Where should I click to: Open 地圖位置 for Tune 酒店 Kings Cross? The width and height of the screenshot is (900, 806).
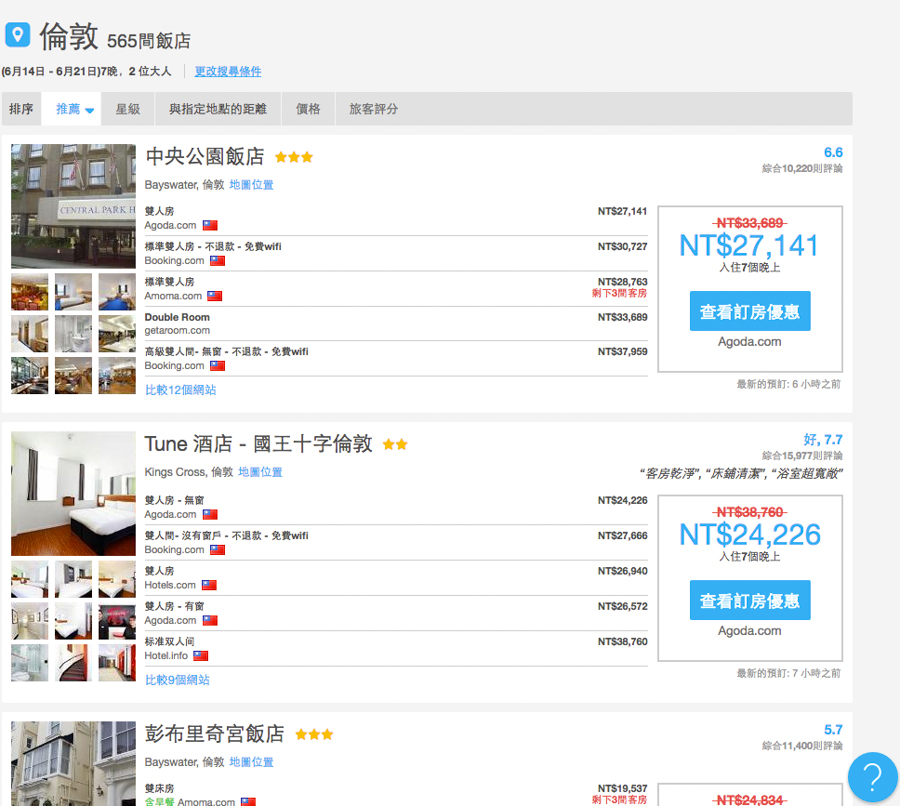point(260,472)
